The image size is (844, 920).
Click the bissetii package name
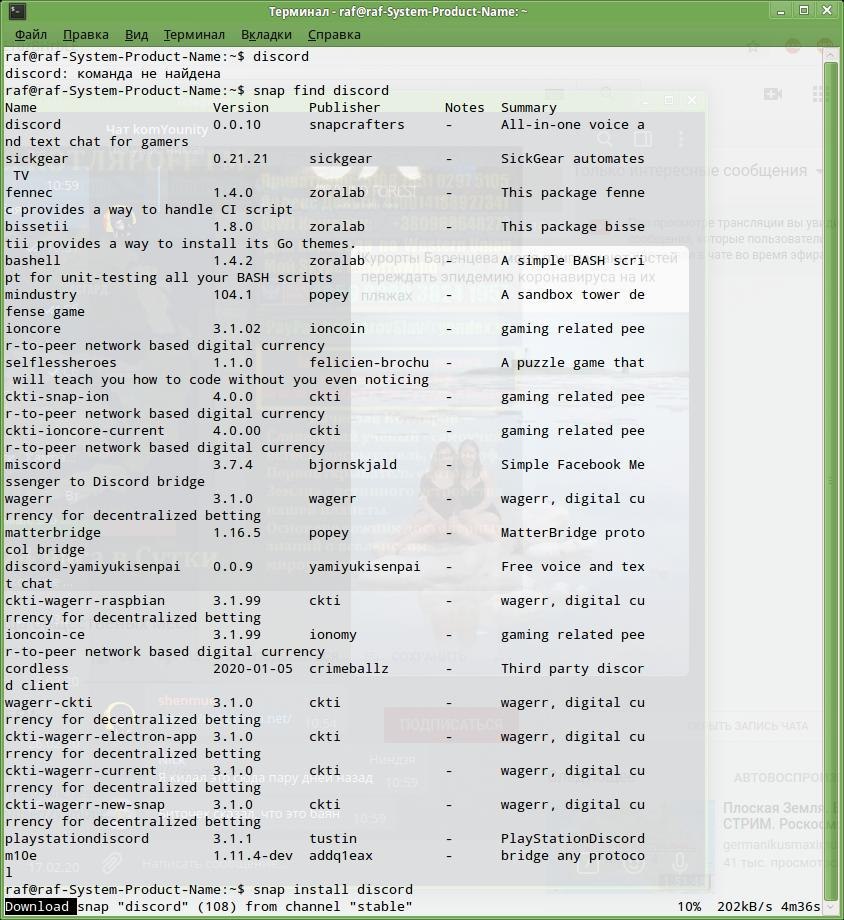pos(36,226)
